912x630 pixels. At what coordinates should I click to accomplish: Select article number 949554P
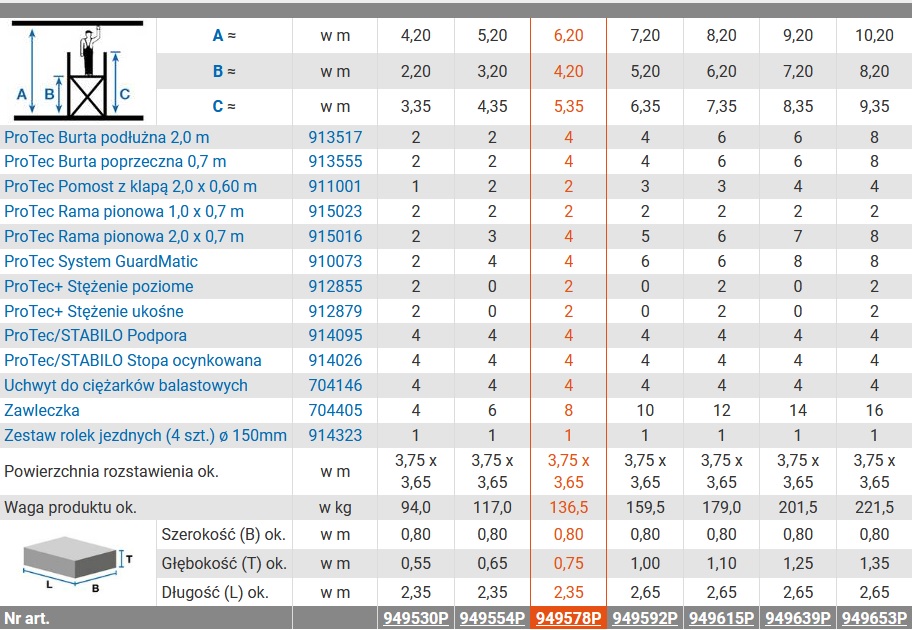492,618
